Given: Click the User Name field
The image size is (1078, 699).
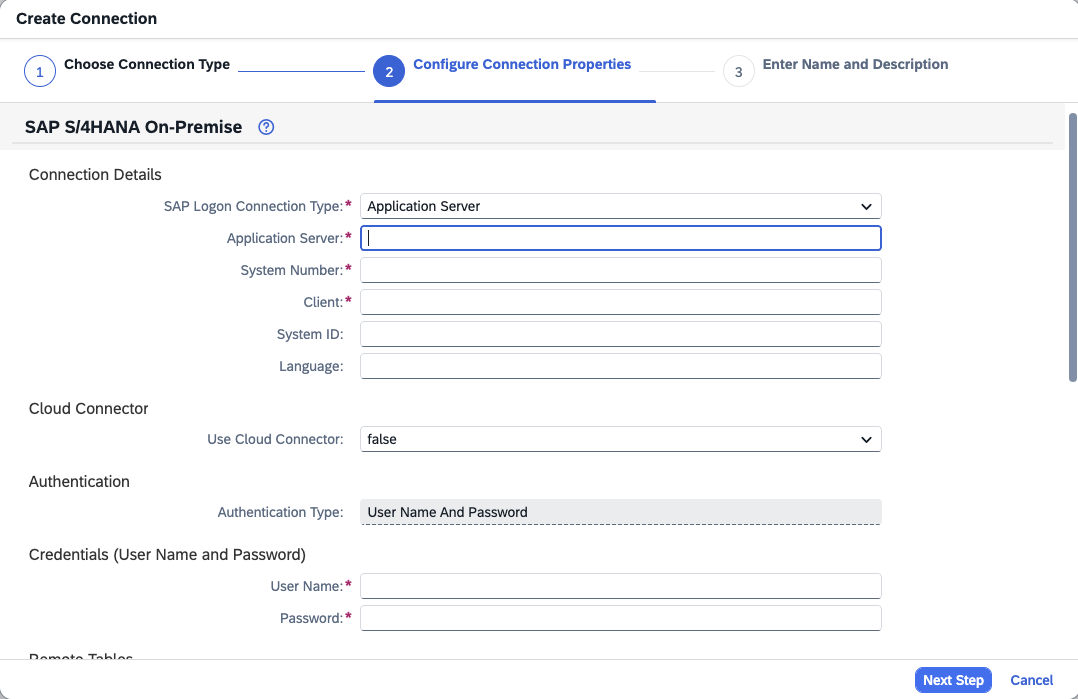Looking at the screenshot, I should (620, 586).
